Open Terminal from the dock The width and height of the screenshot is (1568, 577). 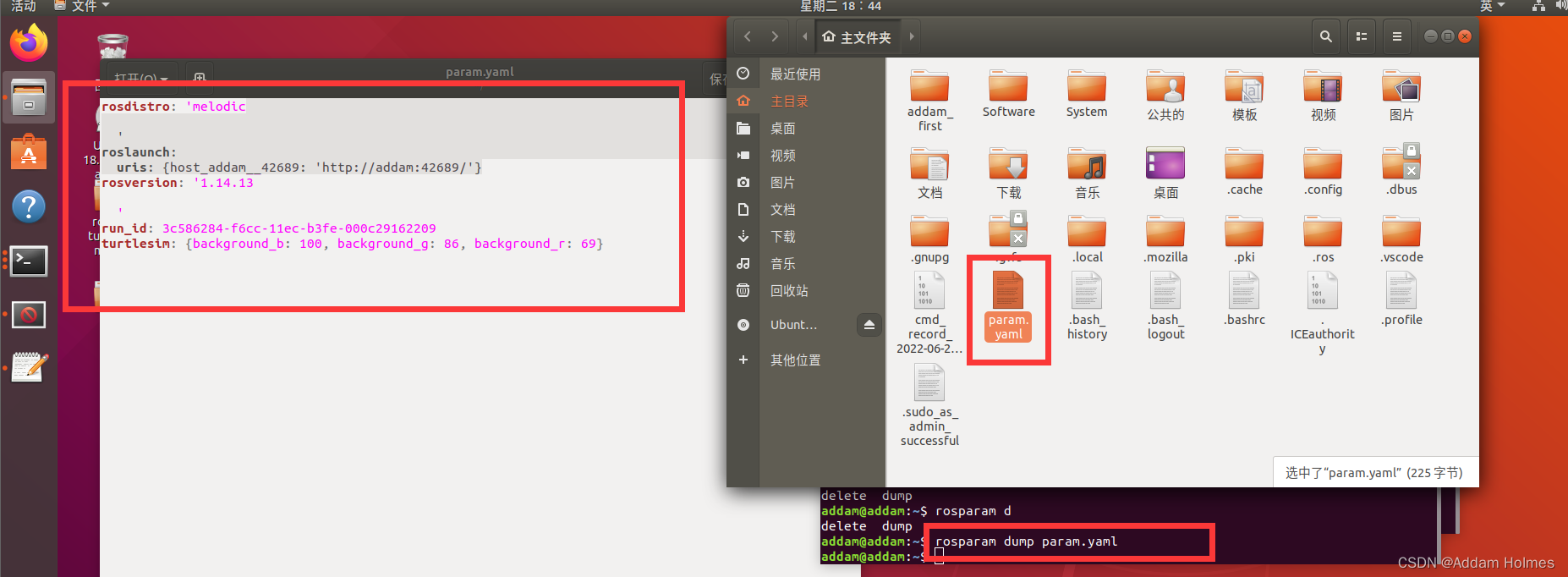click(29, 261)
